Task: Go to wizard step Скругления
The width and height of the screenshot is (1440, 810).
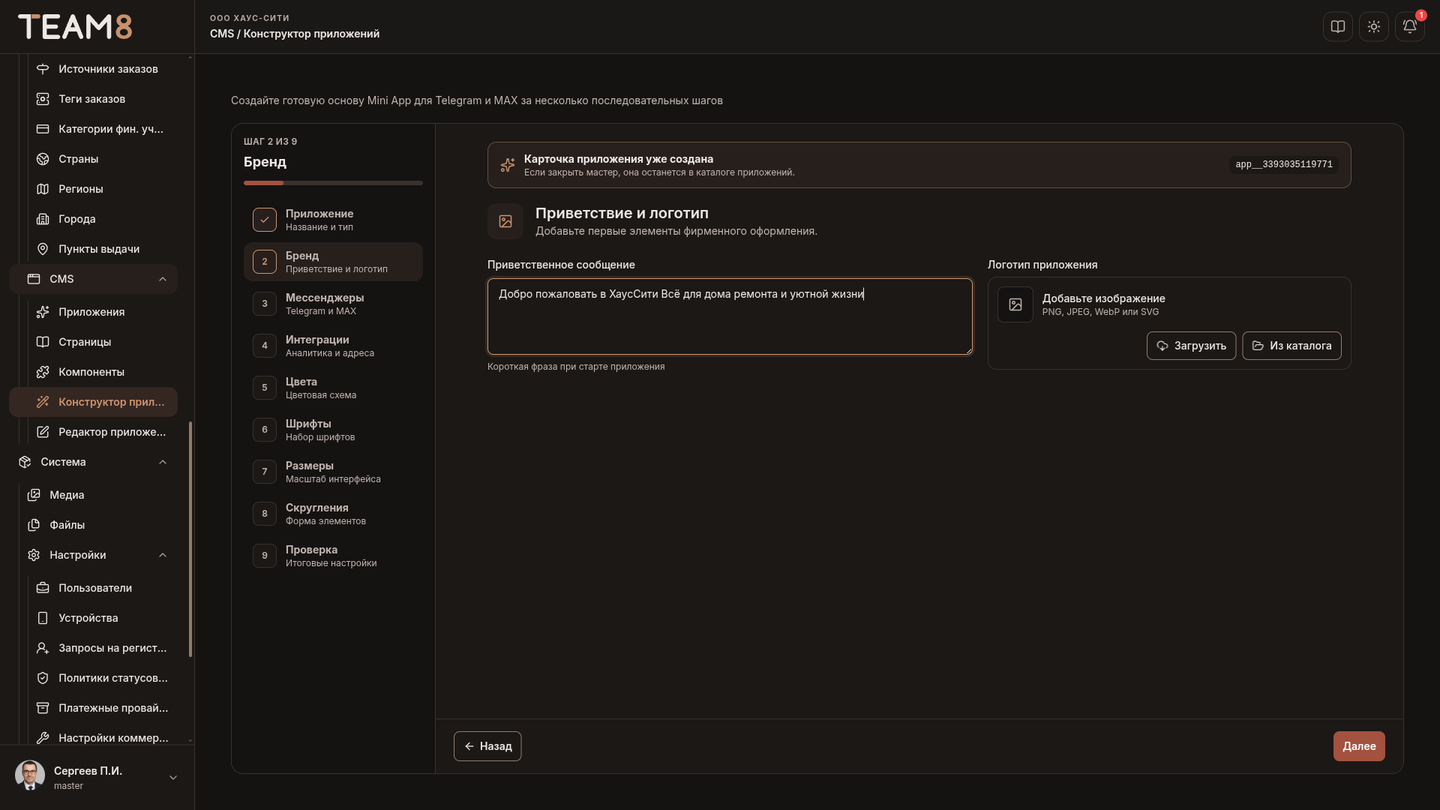Action: [x=333, y=514]
